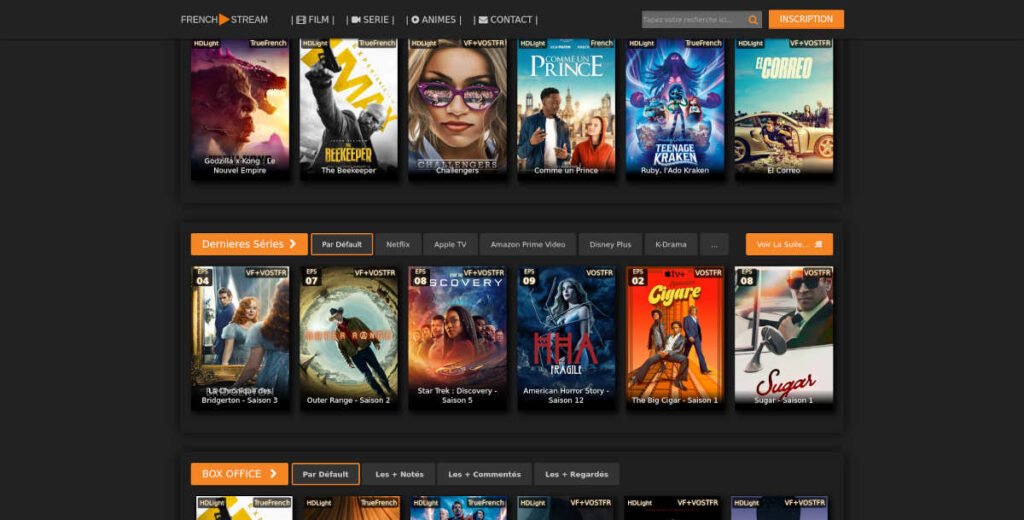Click VOSTFR label on Sugar poster
The image size is (1024, 520).
click(x=817, y=272)
